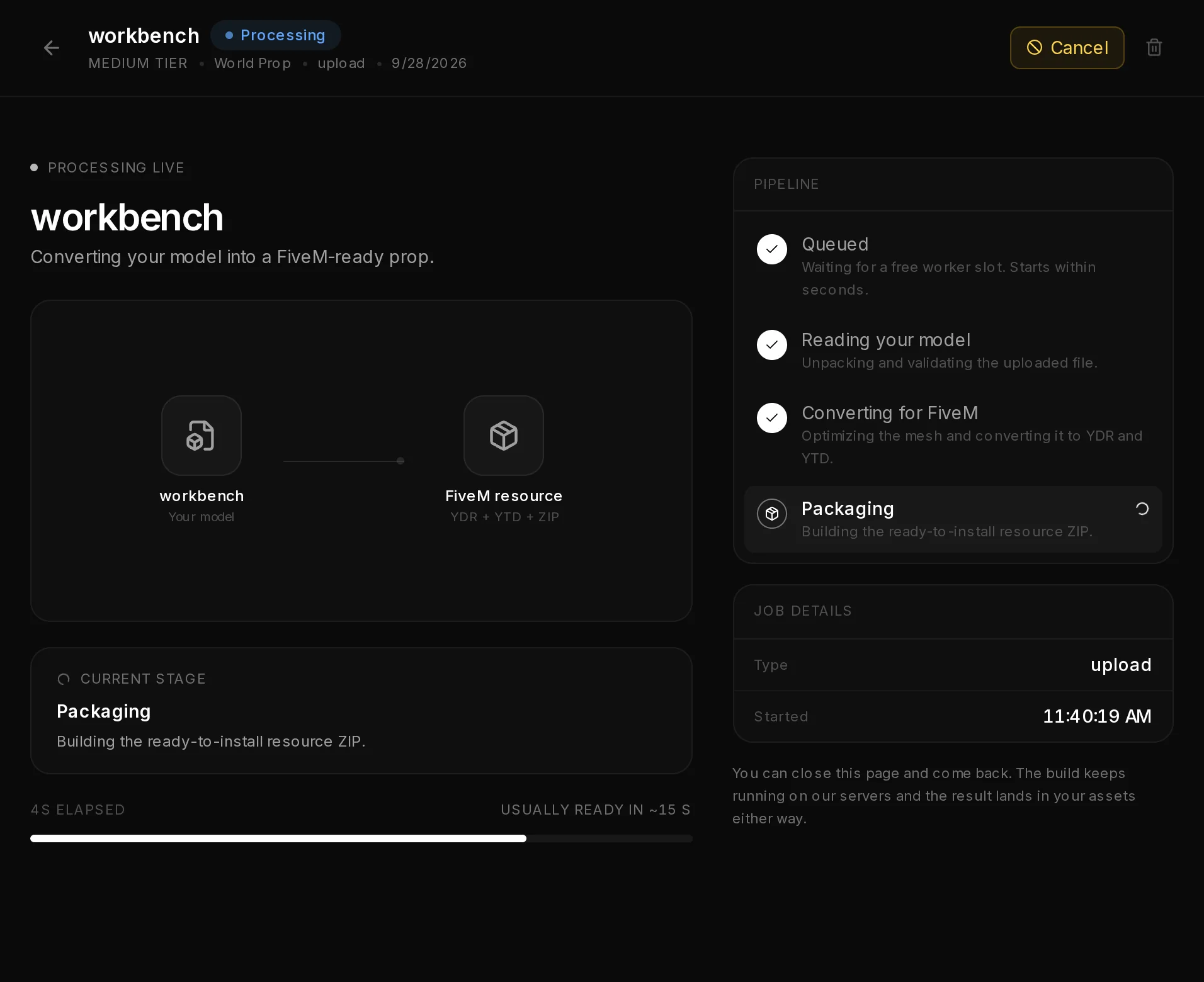The image size is (1204, 982).
Task: Click the 'FiveM resource' label
Action: [x=503, y=496]
